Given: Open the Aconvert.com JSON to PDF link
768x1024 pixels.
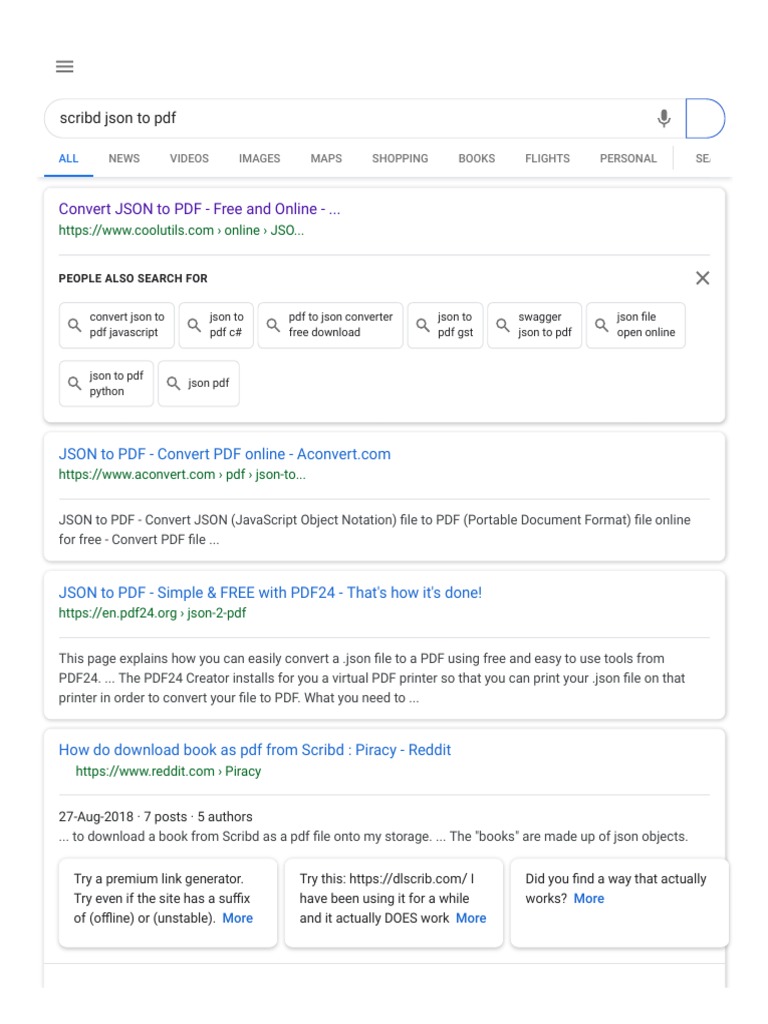Looking at the screenshot, I should tap(224, 454).
